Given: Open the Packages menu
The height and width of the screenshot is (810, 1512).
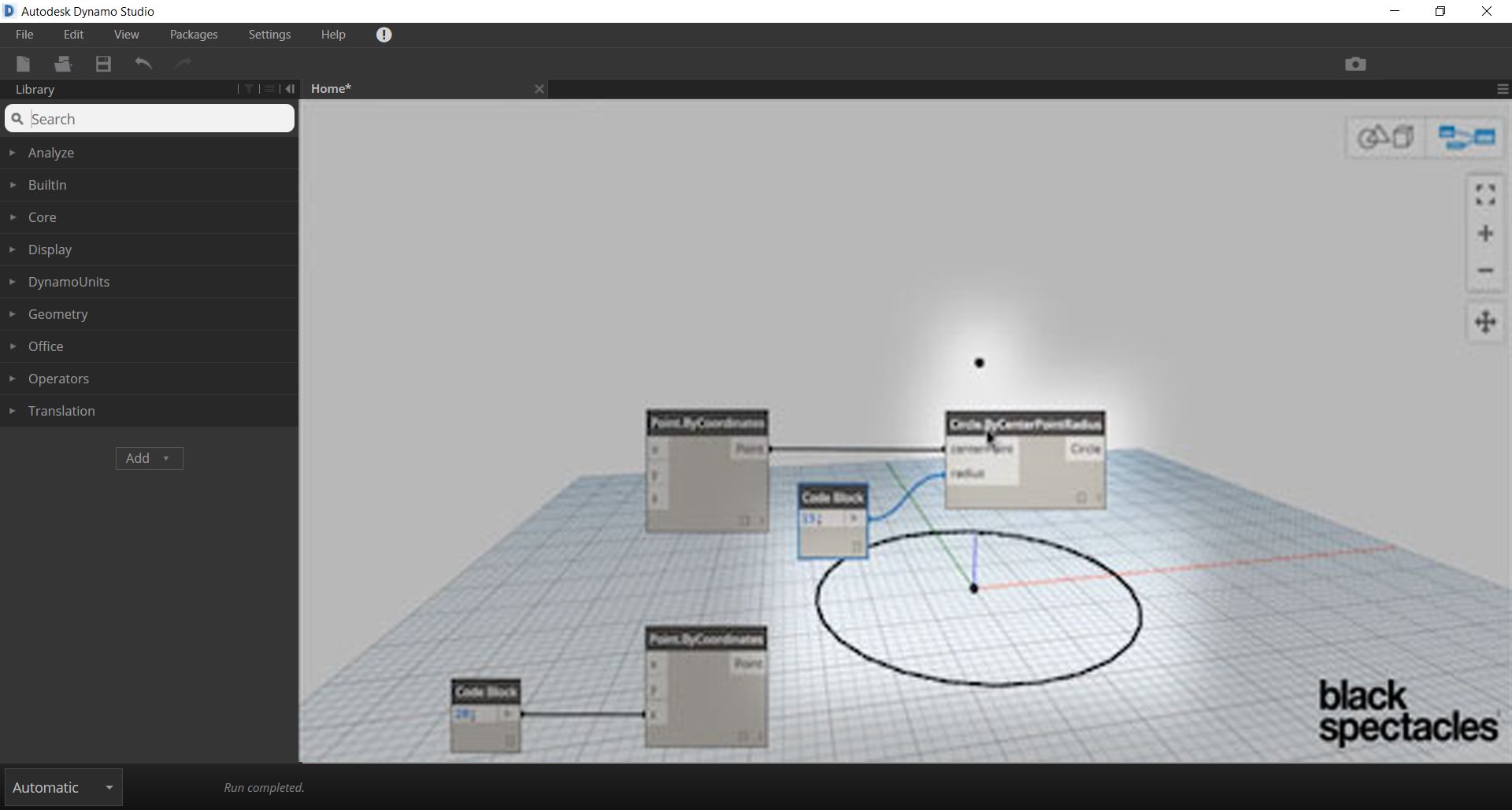Looking at the screenshot, I should [x=194, y=34].
